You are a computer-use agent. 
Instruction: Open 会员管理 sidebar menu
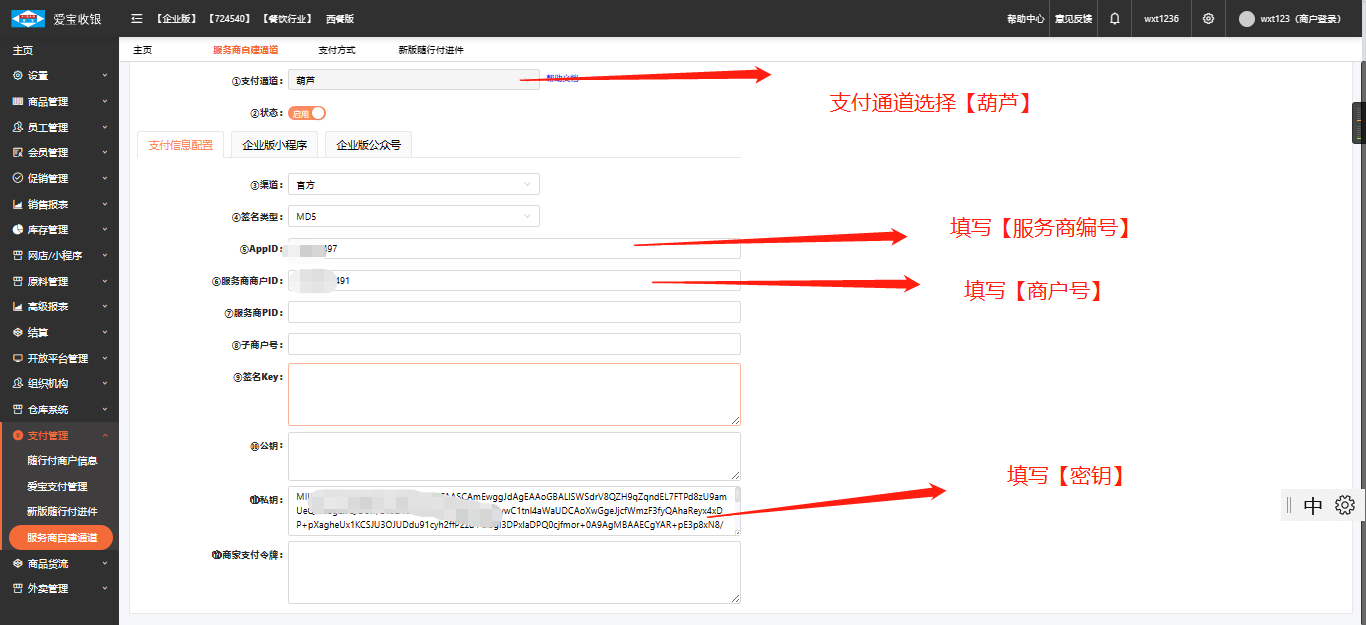(48, 153)
